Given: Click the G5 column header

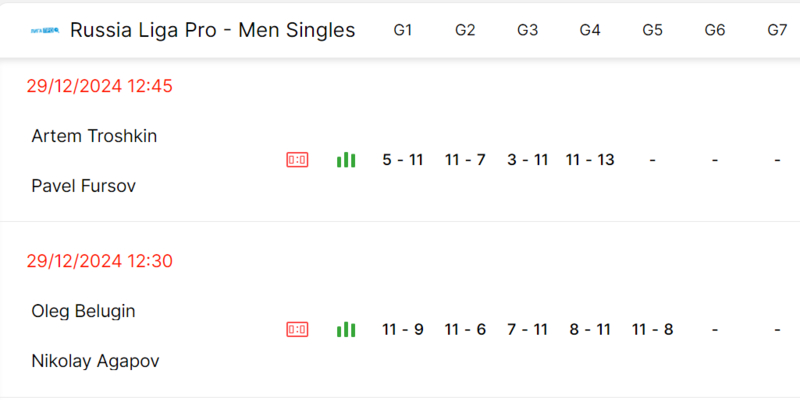Looking at the screenshot, I should pyautogui.click(x=652, y=31).
